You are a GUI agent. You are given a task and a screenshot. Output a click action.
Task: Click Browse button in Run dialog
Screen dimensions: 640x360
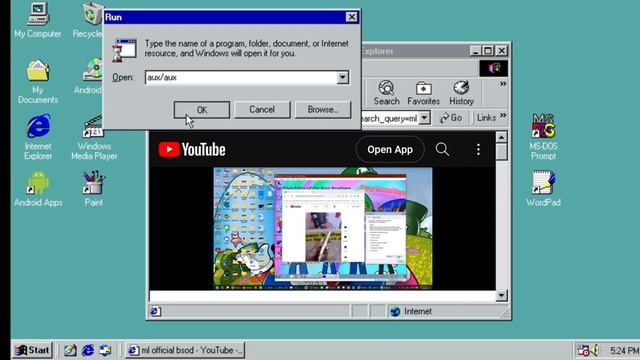[323, 109]
